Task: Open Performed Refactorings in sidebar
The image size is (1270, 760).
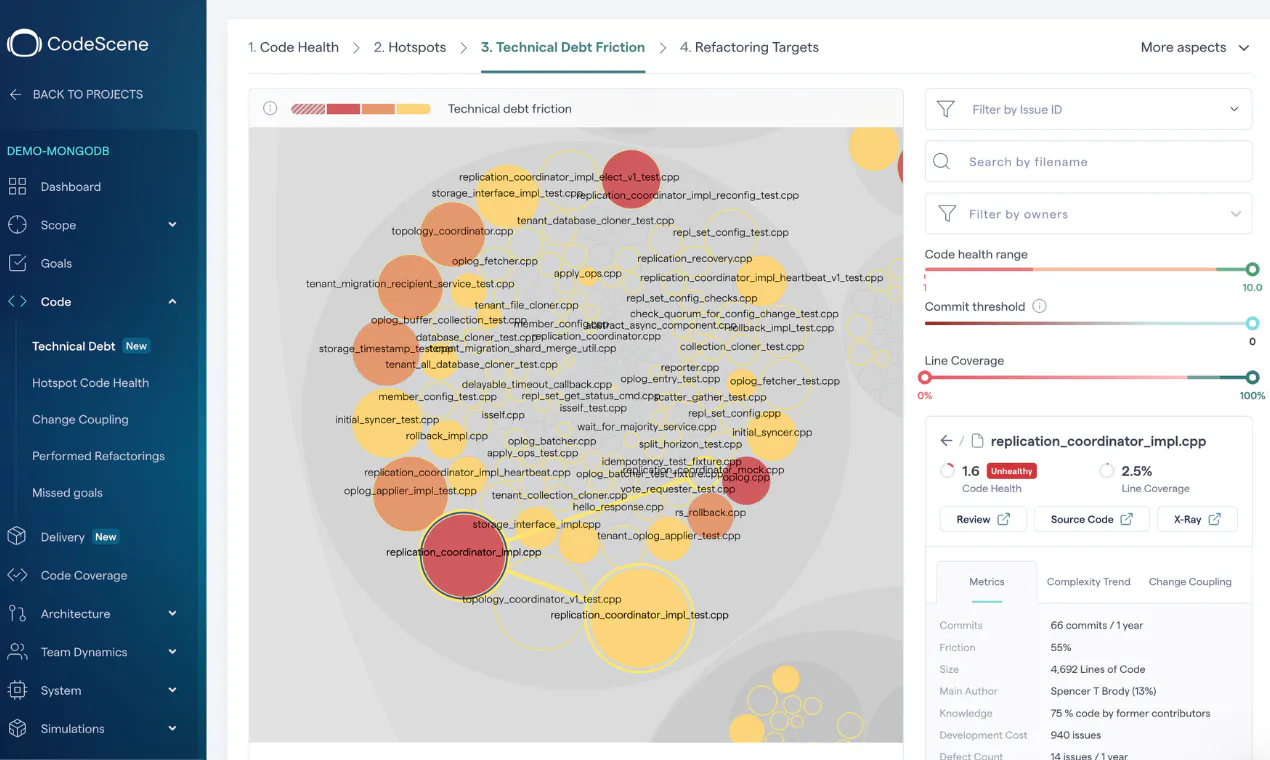Action: coord(98,456)
